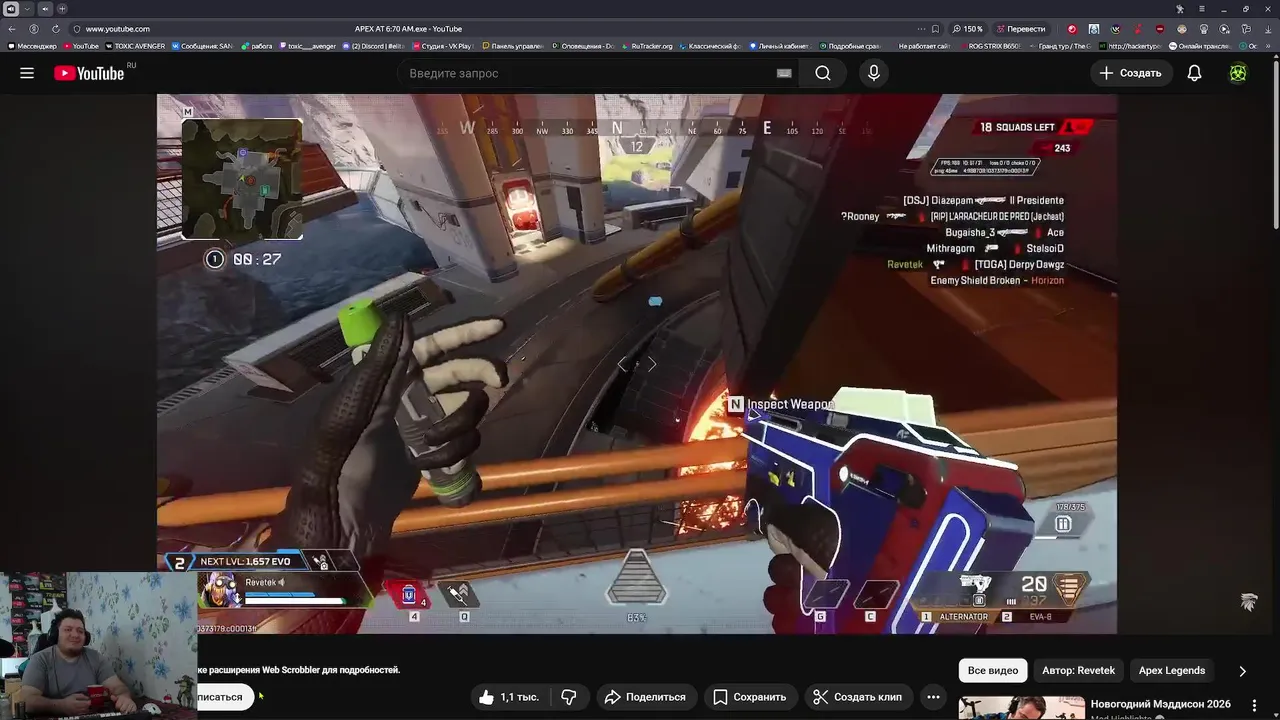The height and width of the screenshot is (720, 1280).
Task: Open 'Мессенджер' bookmark
Action: pos(32,46)
